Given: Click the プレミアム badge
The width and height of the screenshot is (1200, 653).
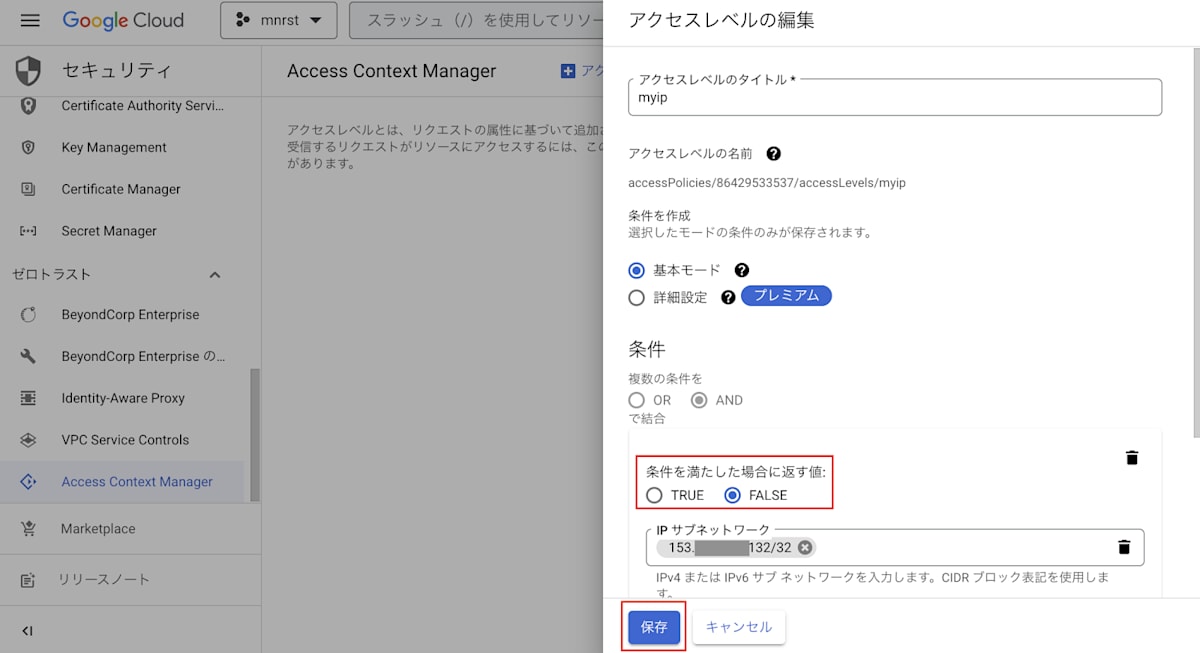Looking at the screenshot, I should click(786, 296).
